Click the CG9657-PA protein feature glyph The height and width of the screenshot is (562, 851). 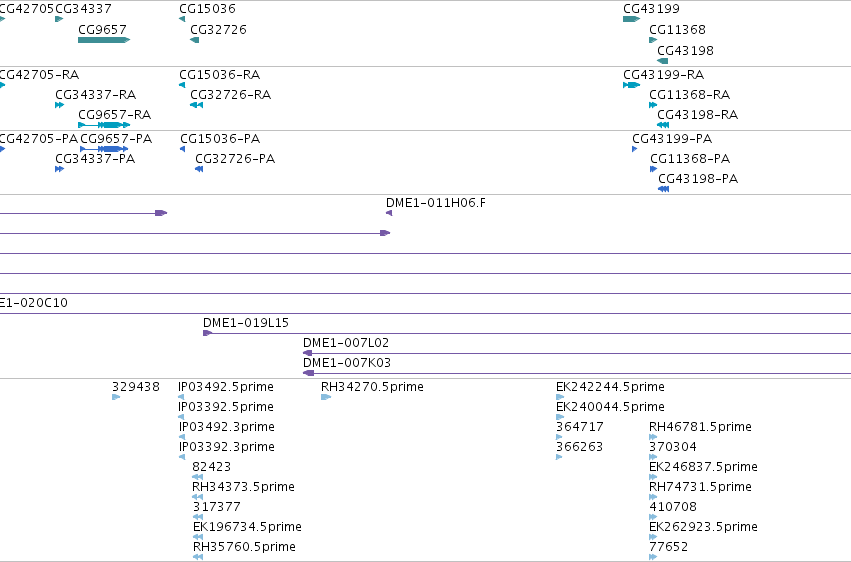104,149
